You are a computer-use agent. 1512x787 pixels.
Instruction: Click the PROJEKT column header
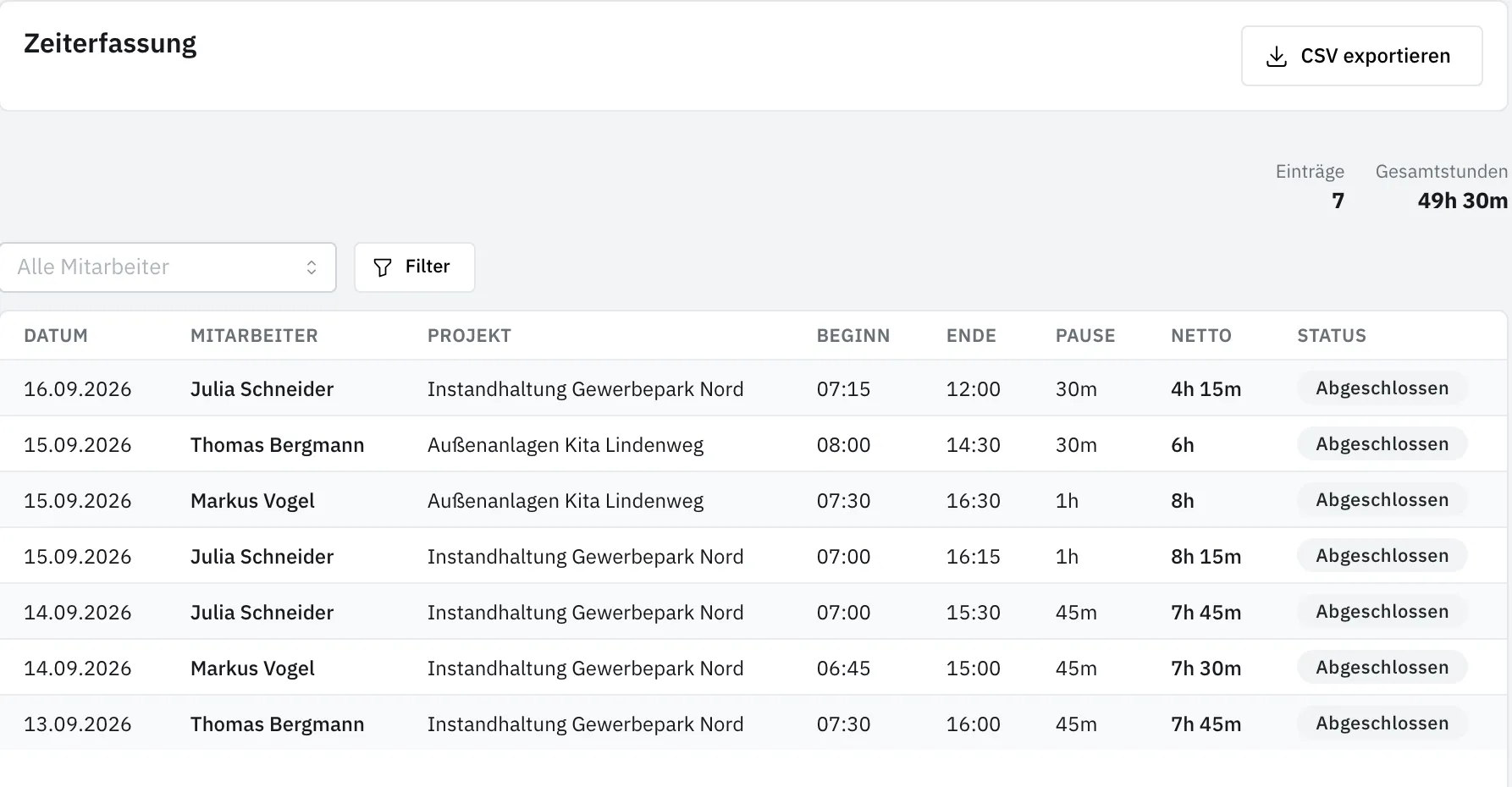click(x=469, y=336)
